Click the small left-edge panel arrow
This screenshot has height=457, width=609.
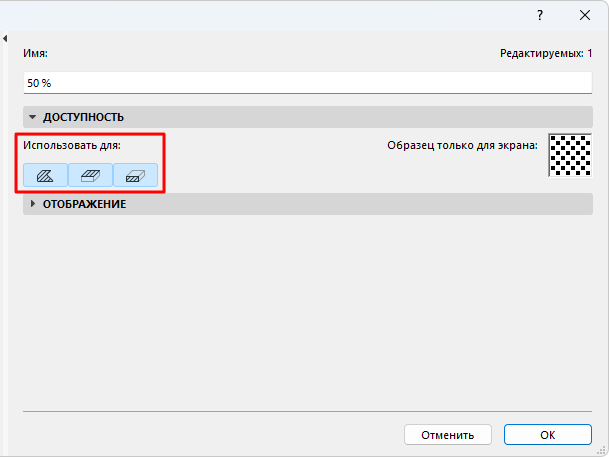point(6,38)
